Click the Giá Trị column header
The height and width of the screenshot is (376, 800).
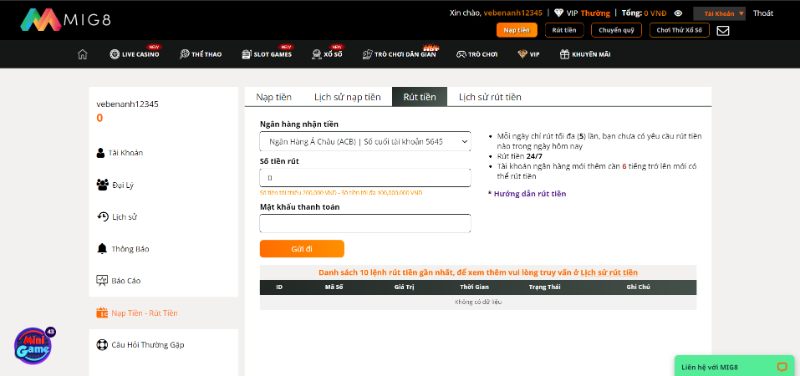tap(404, 287)
